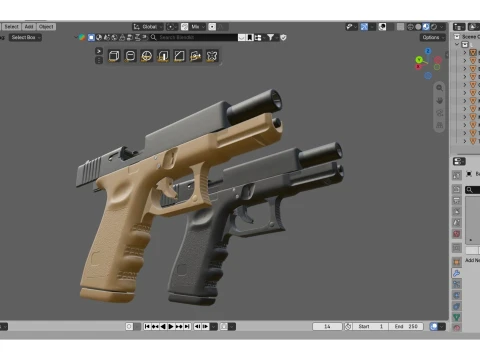Open the object type visibility dropdown
Screen dimensions: 480x360
click(x=351, y=27)
